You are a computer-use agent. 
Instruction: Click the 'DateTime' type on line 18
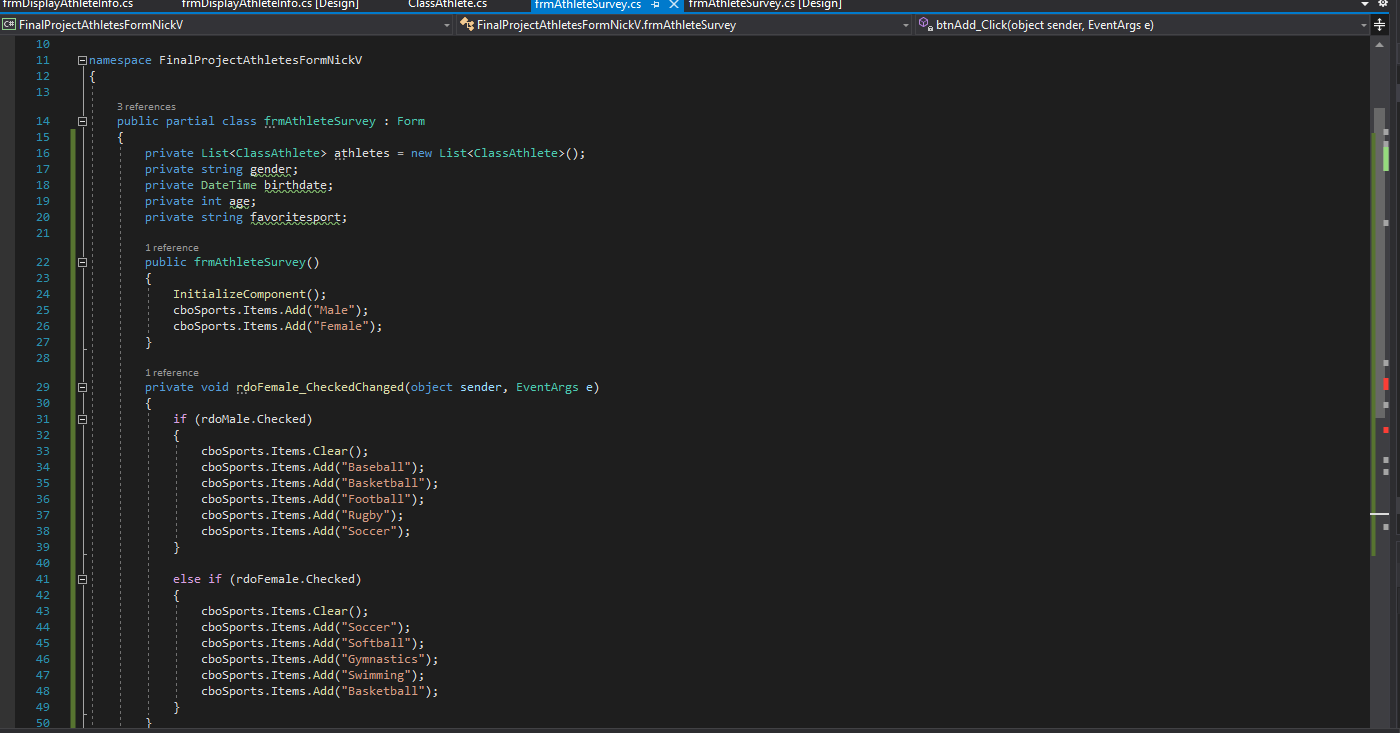point(229,186)
